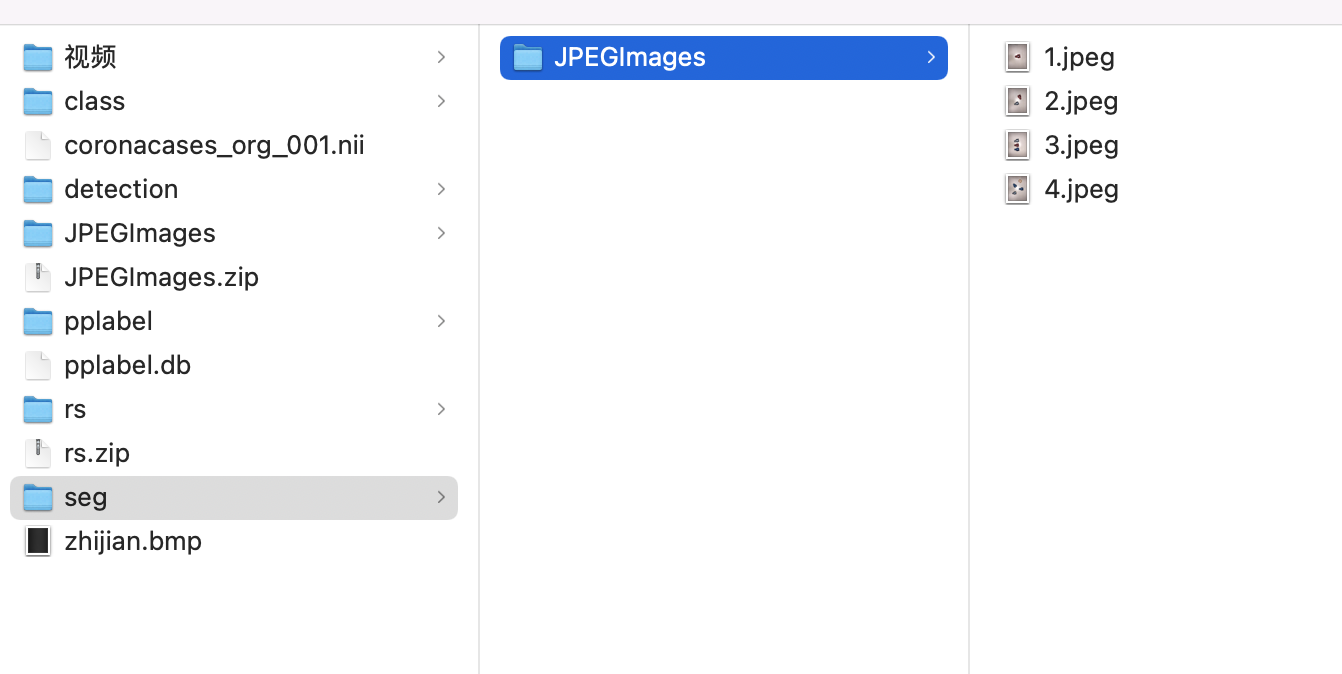Click the rs.zip archive icon
The image size is (1342, 674).
(x=38, y=454)
